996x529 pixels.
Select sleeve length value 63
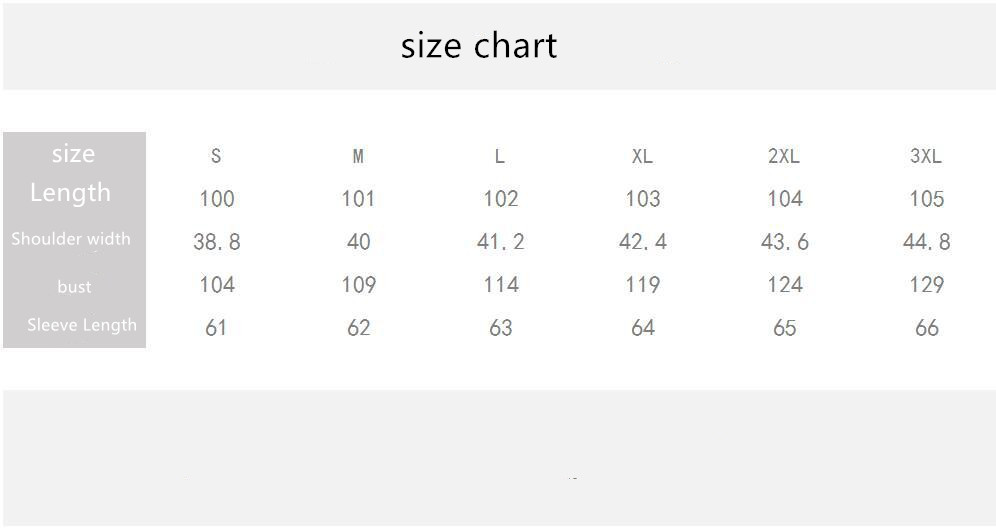[x=500, y=328]
